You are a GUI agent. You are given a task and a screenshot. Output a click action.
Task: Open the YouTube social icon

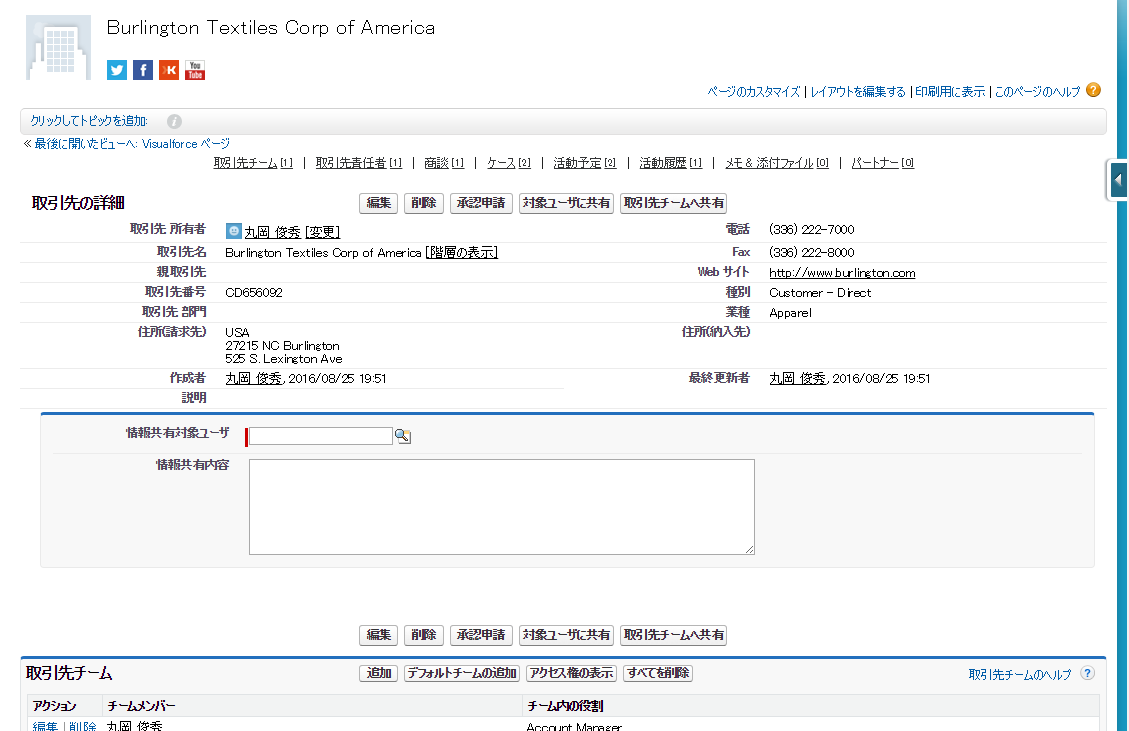194,70
